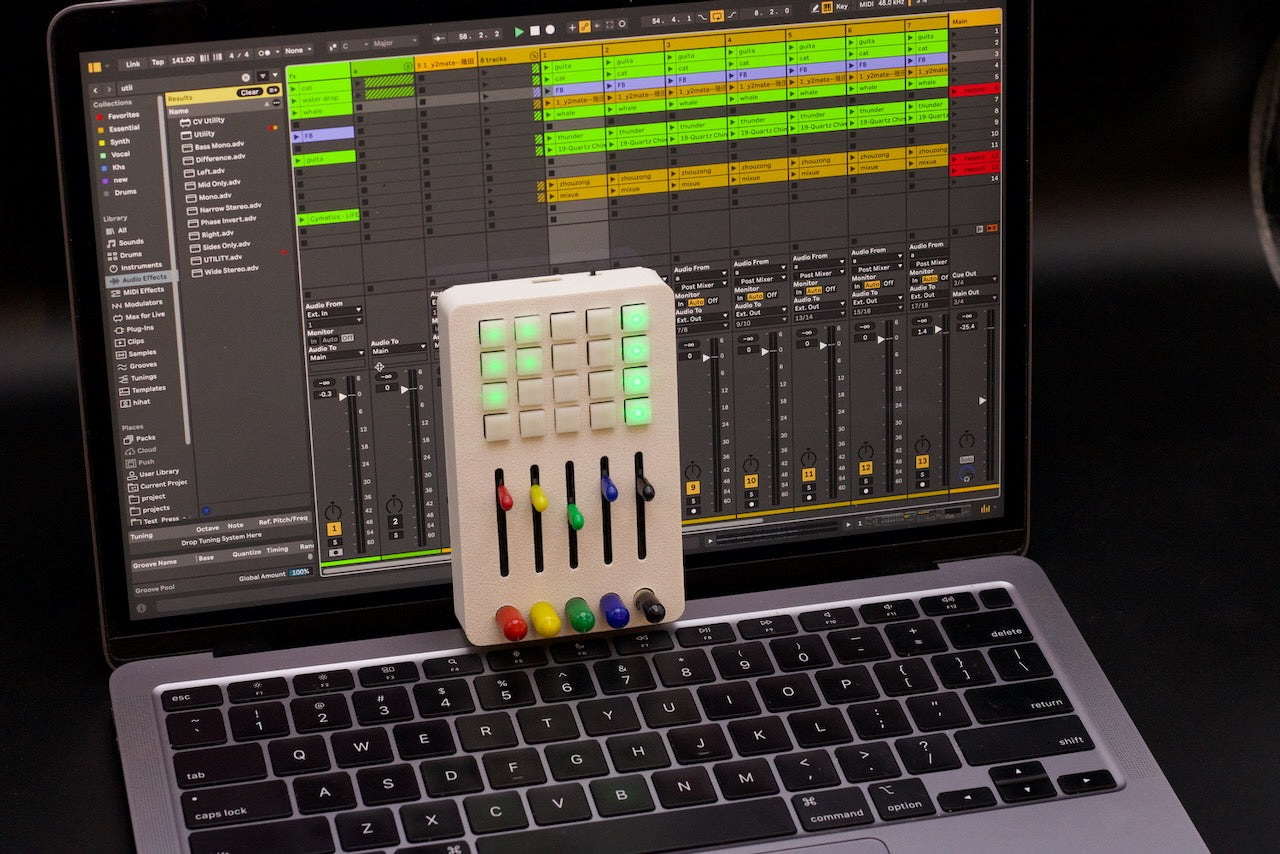The height and width of the screenshot is (854, 1280).
Task: Select Synth collection
Action: pos(114,141)
